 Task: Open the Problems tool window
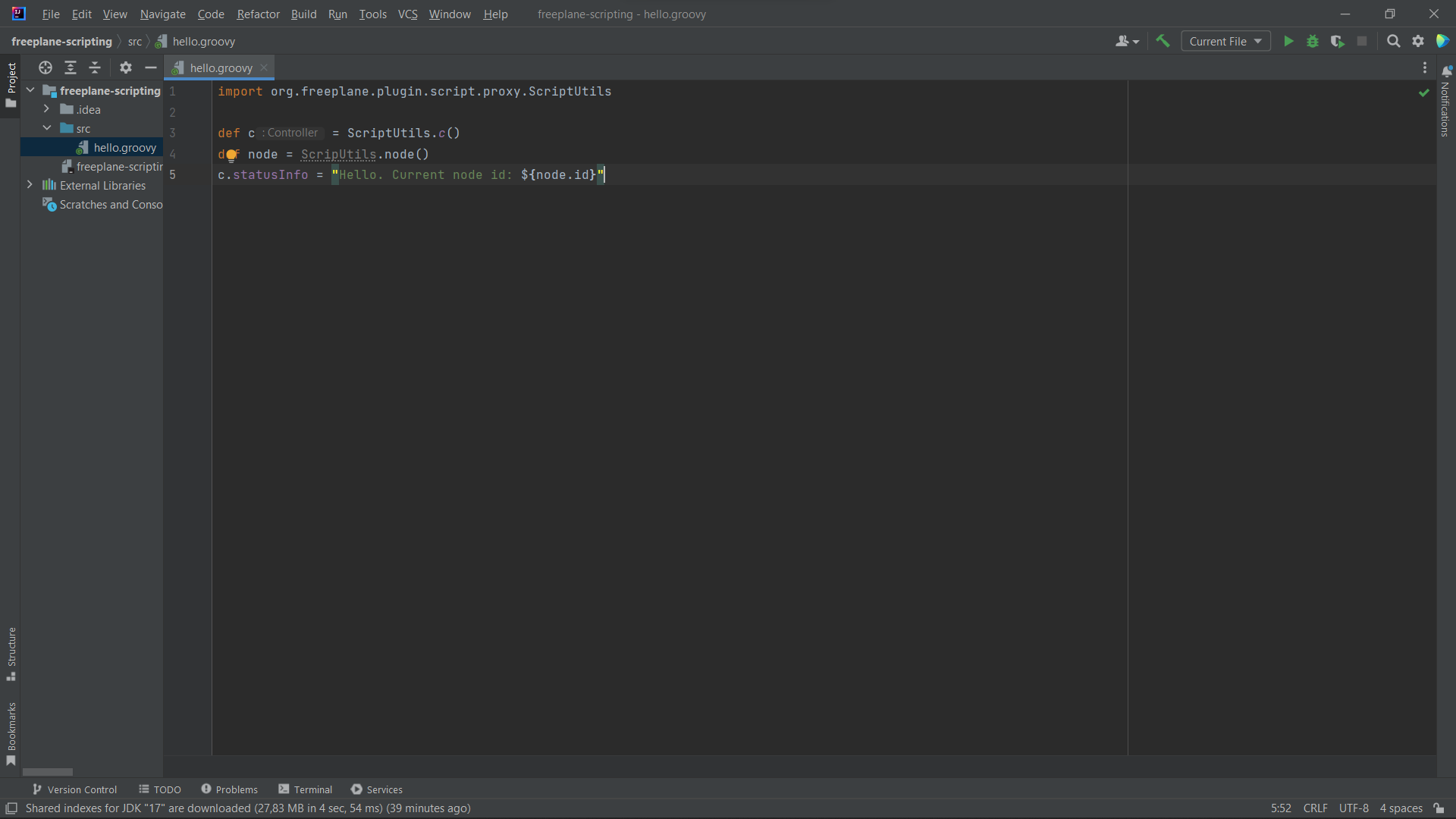[229, 789]
